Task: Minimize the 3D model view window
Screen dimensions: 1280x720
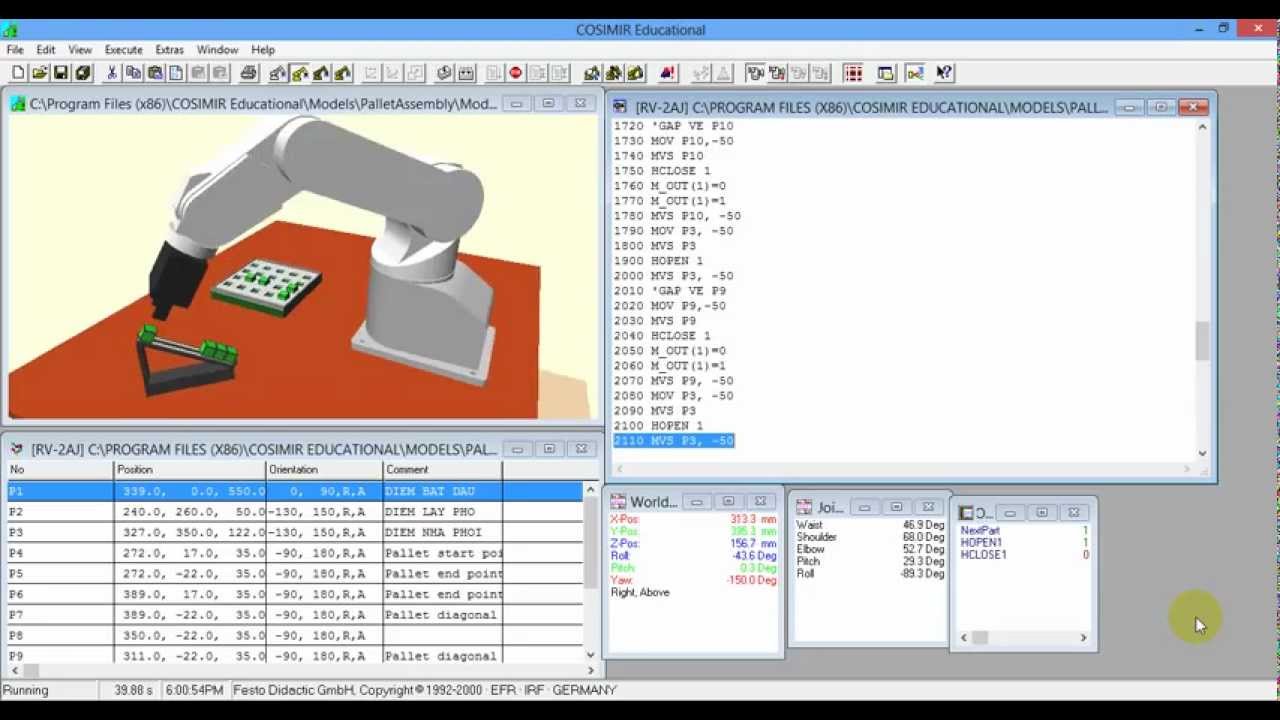Action: click(517, 103)
